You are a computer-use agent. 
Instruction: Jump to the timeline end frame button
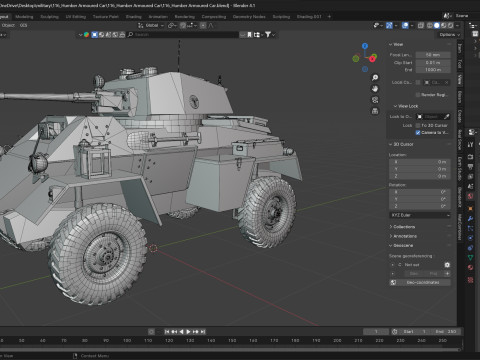click(x=203, y=332)
